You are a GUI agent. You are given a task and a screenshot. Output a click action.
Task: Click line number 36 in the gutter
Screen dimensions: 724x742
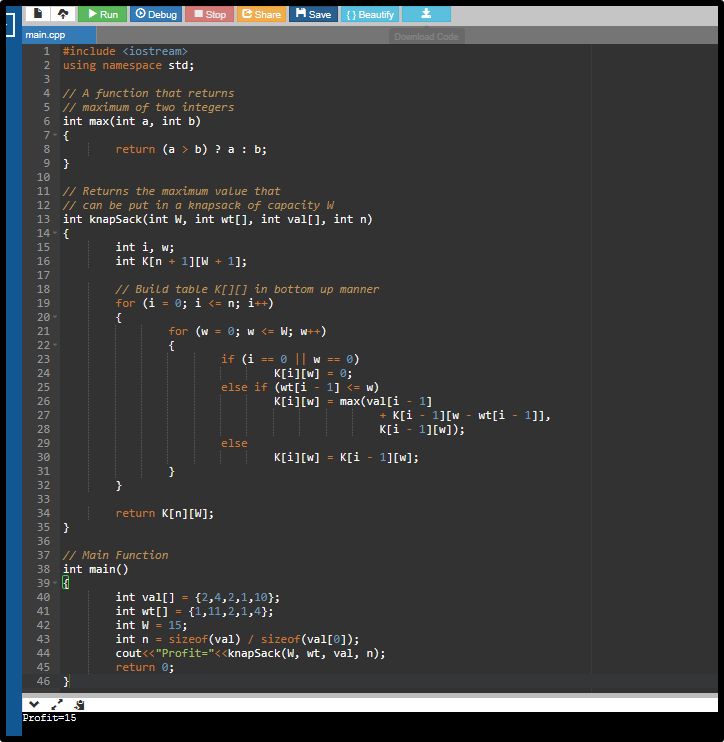point(44,541)
